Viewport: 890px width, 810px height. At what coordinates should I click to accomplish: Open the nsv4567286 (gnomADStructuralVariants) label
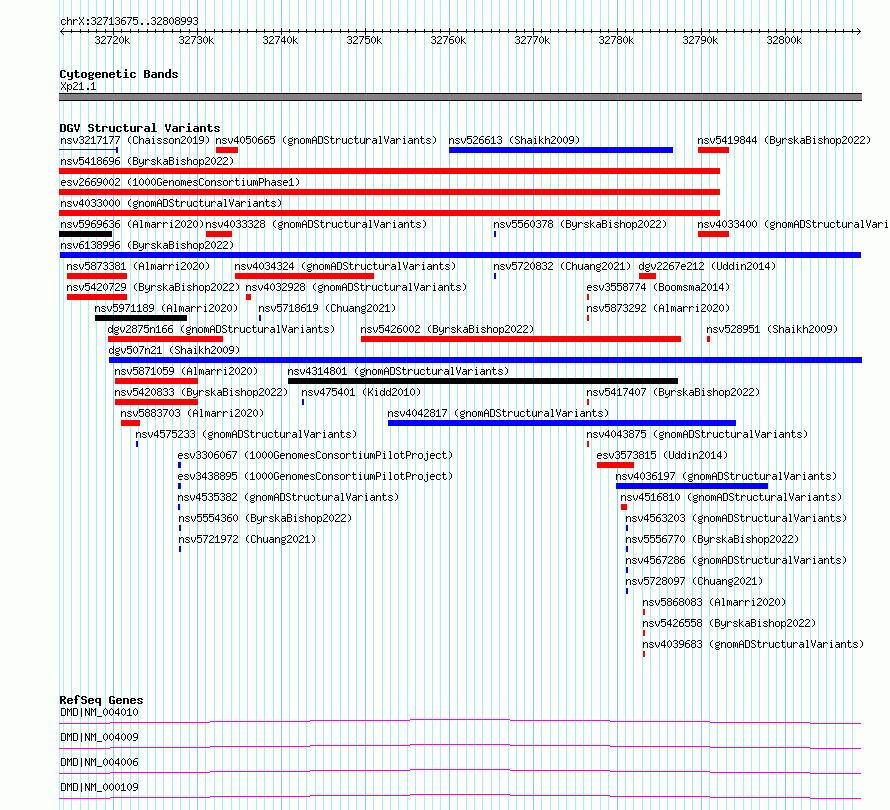point(736,560)
